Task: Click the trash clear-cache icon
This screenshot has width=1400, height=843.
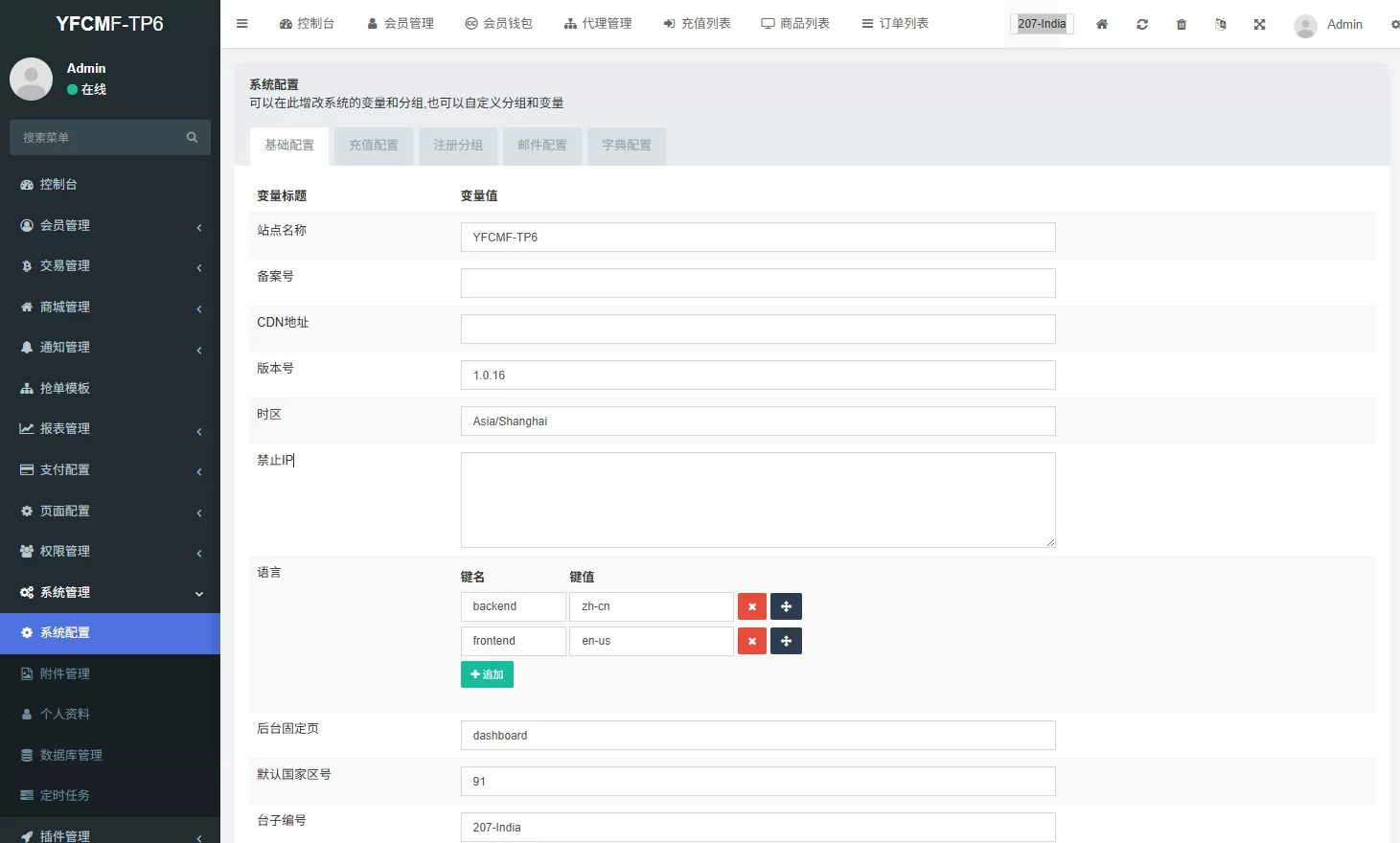Action: point(1181,24)
